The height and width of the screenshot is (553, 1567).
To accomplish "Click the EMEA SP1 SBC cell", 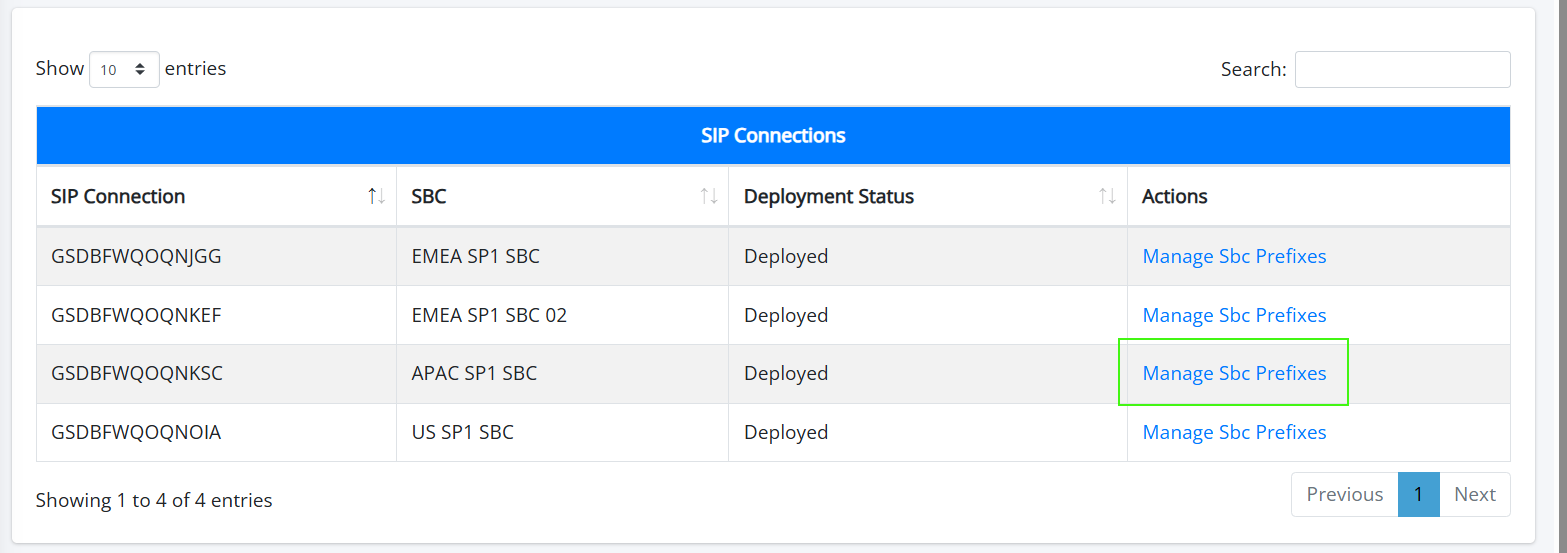I will click(562, 256).
